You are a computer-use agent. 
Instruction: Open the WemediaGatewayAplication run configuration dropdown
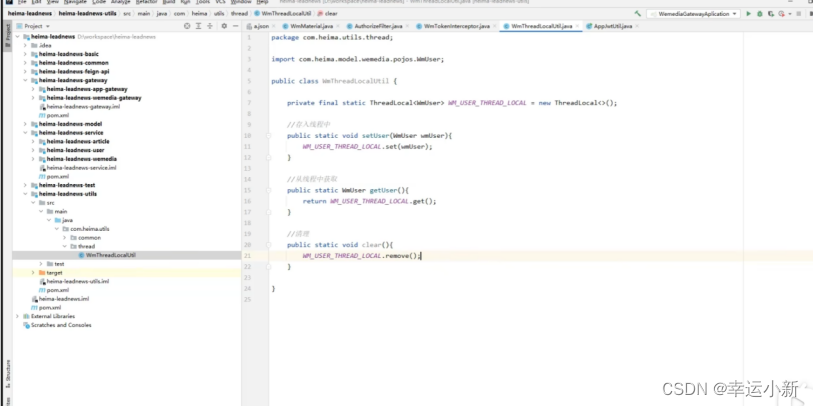[x=694, y=14]
